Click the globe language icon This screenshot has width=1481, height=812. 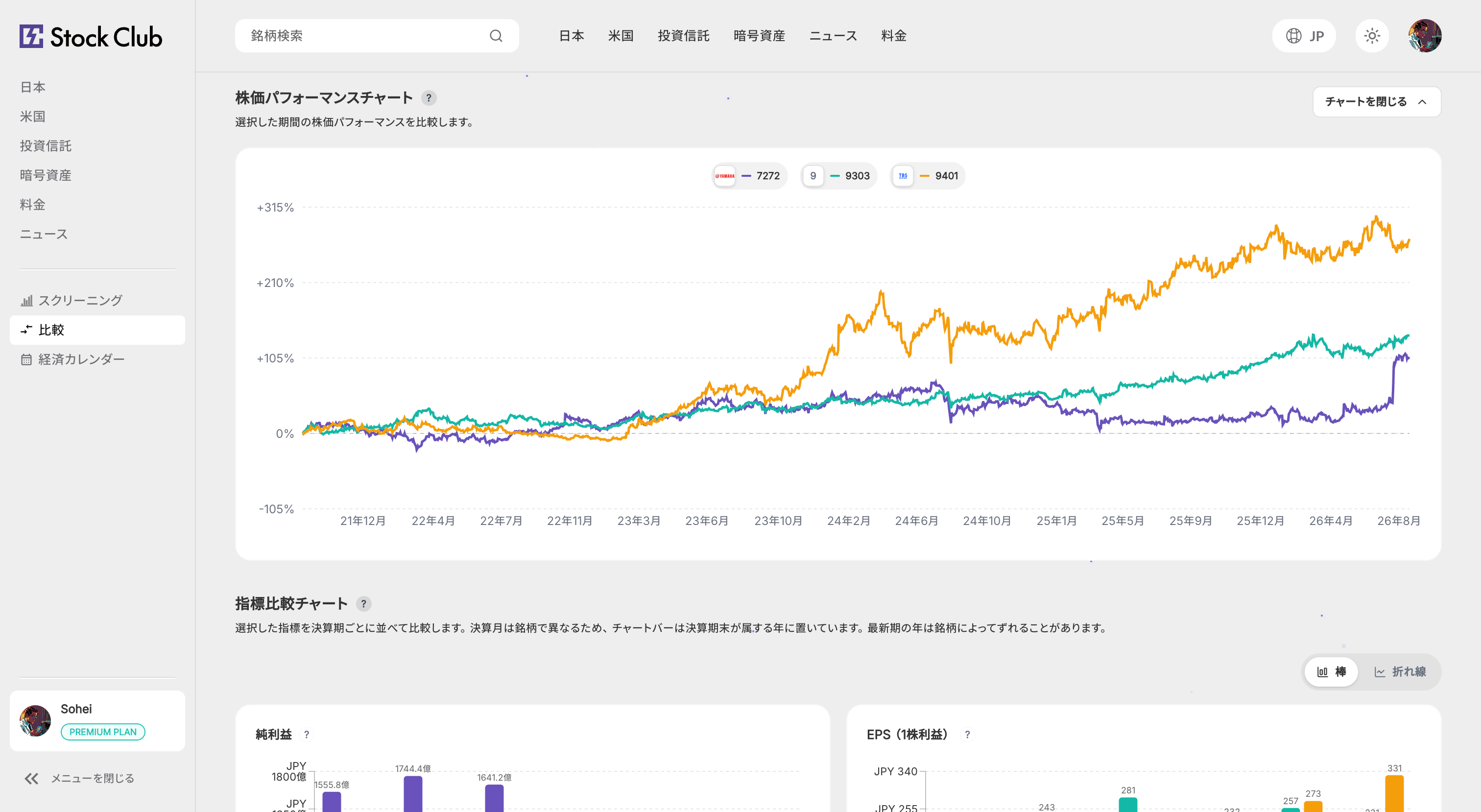1293,36
